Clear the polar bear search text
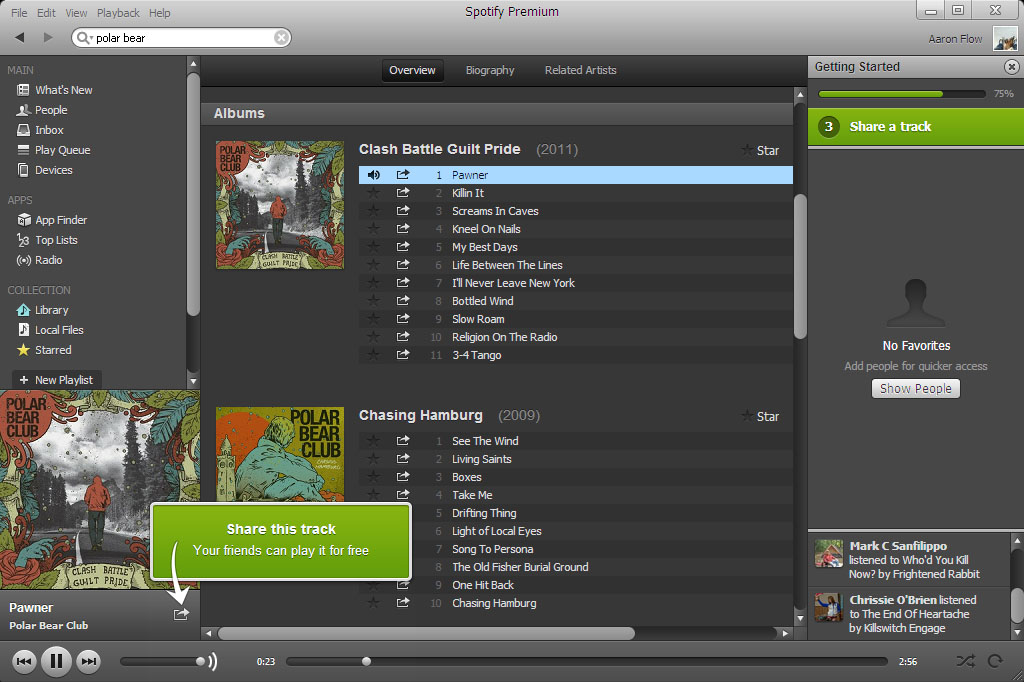The width and height of the screenshot is (1024, 682). click(x=281, y=38)
